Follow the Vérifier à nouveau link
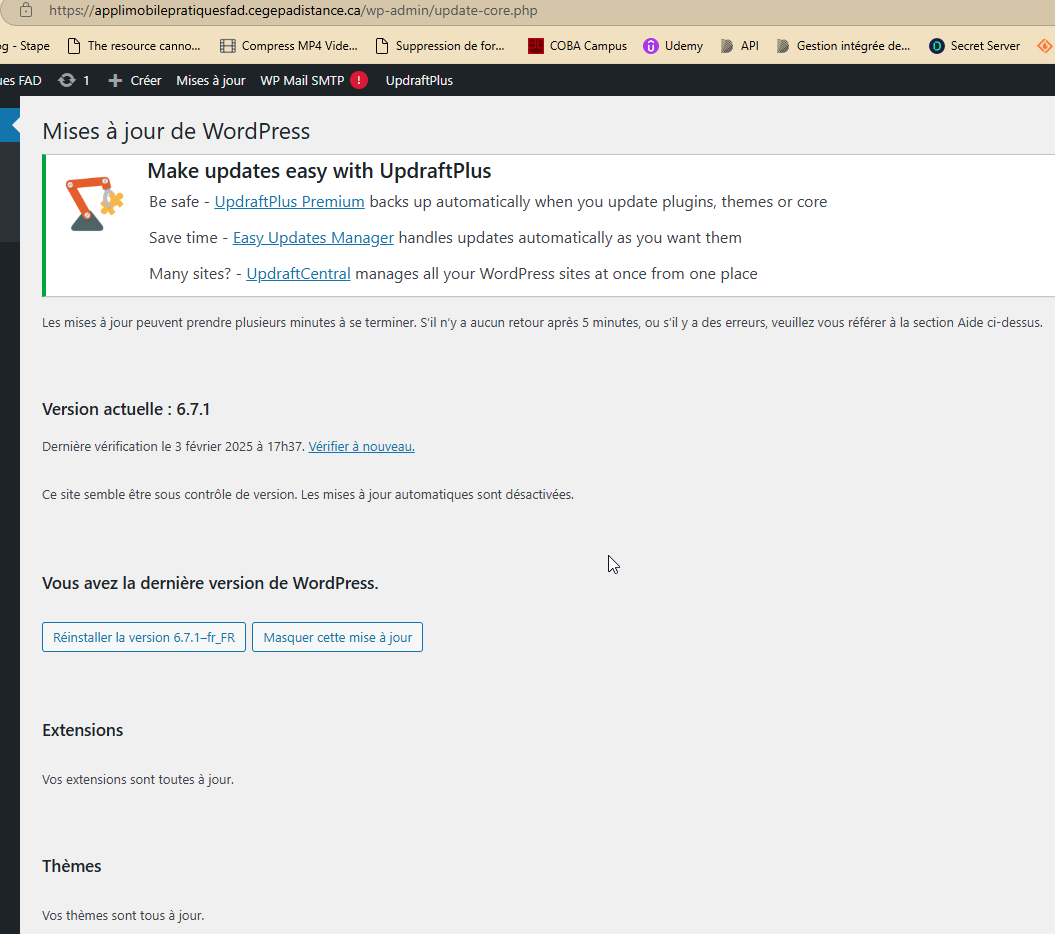The width and height of the screenshot is (1055, 934). click(361, 447)
